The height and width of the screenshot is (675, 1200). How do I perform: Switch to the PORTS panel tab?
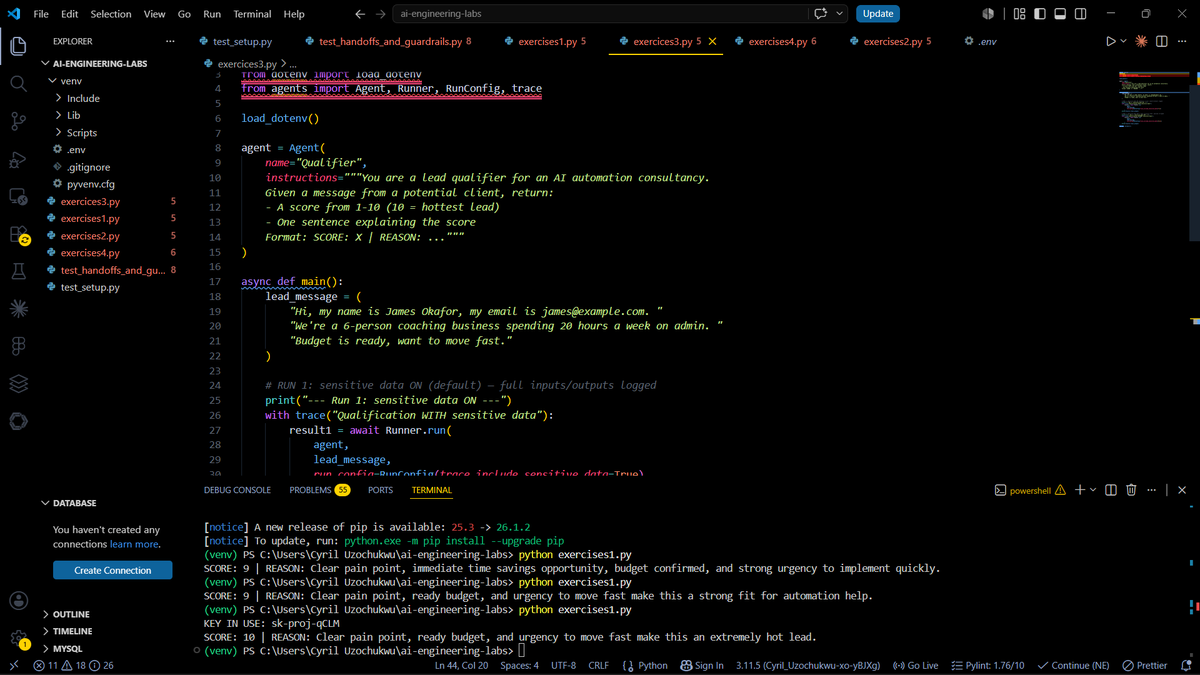pyautogui.click(x=380, y=490)
